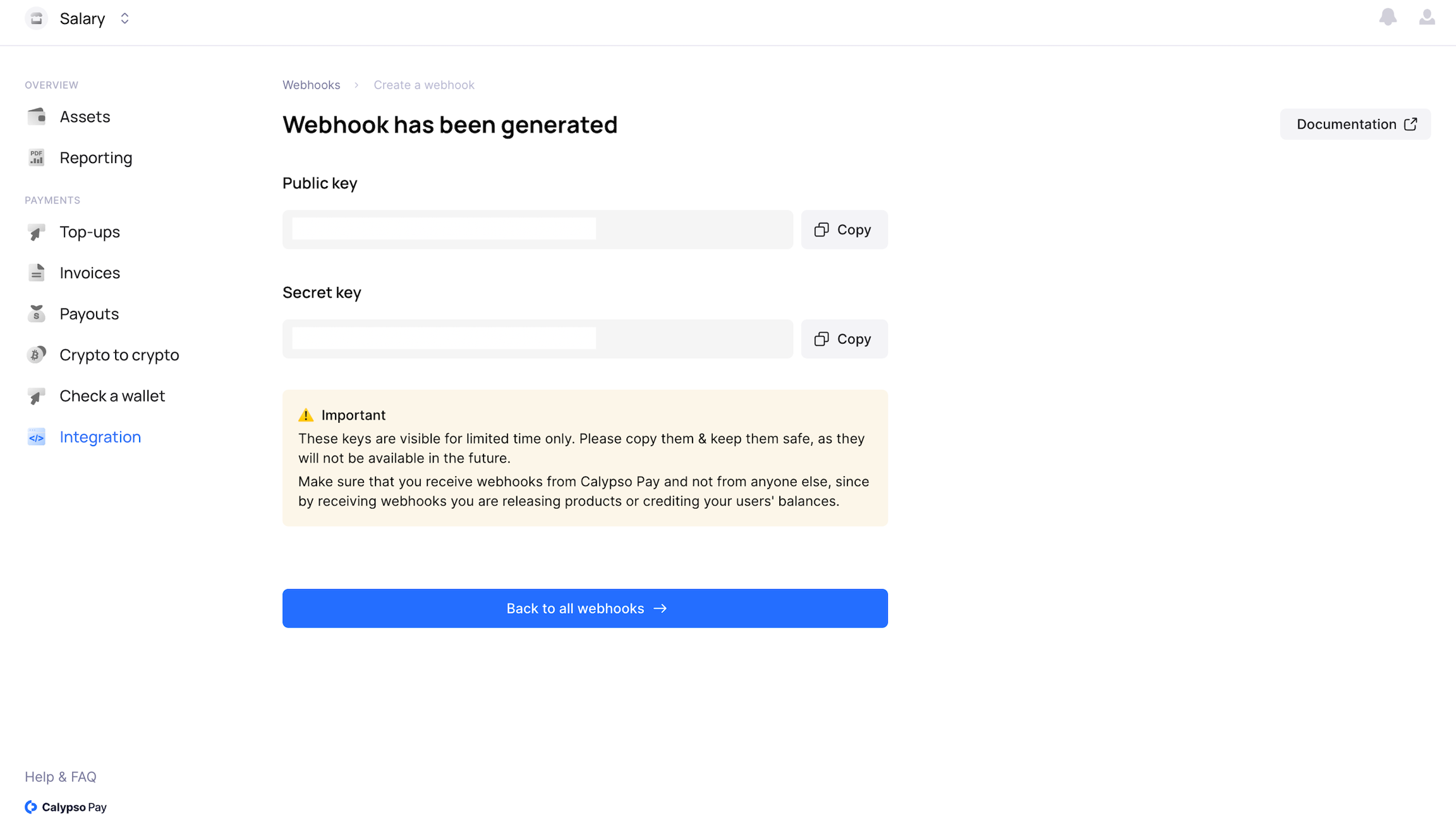Open the Help & FAQ link
Viewport: 1456px width, 816px height.
click(61, 776)
